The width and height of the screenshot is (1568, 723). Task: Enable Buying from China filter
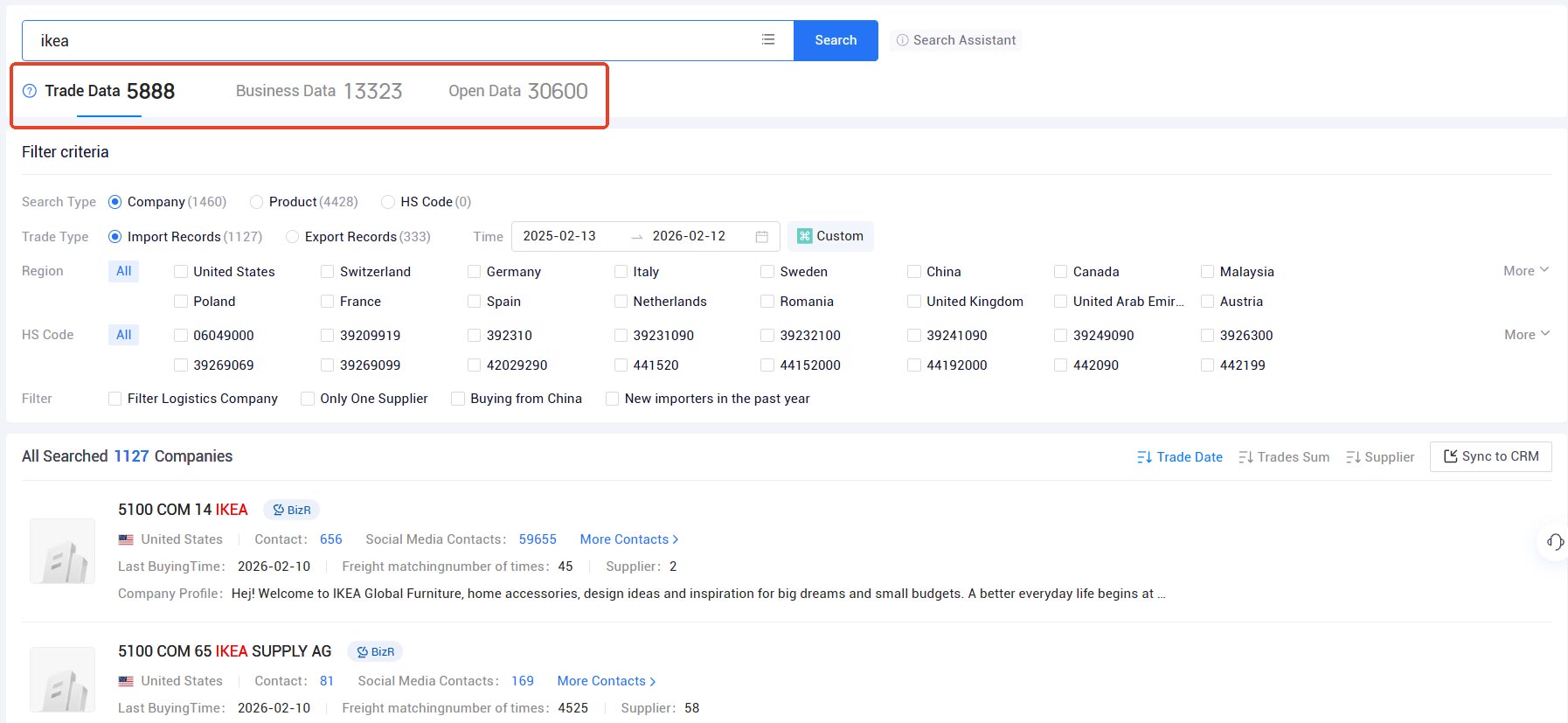[x=458, y=399]
